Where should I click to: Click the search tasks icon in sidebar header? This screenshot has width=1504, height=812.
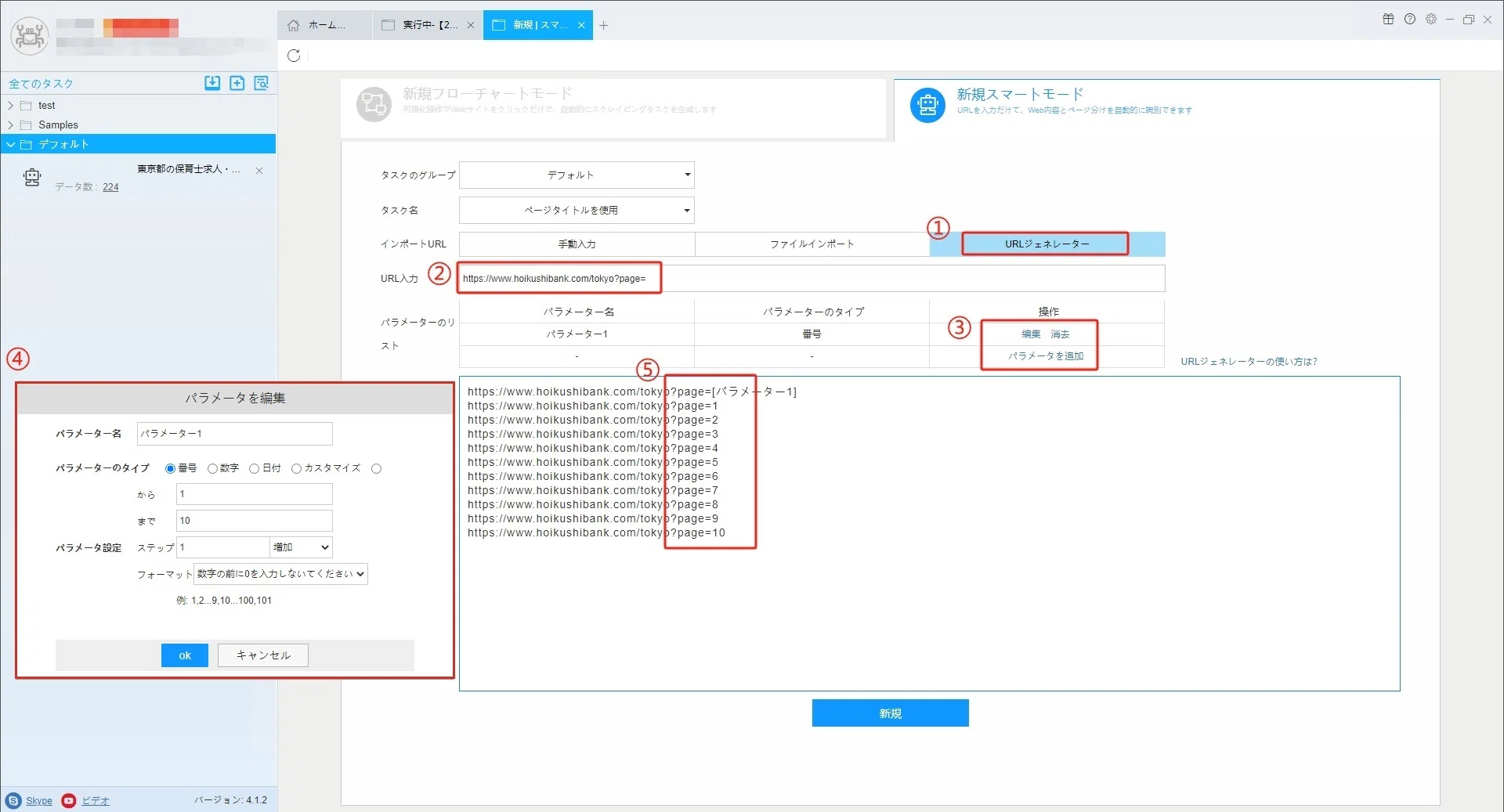pyautogui.click(x=262, y=83)
